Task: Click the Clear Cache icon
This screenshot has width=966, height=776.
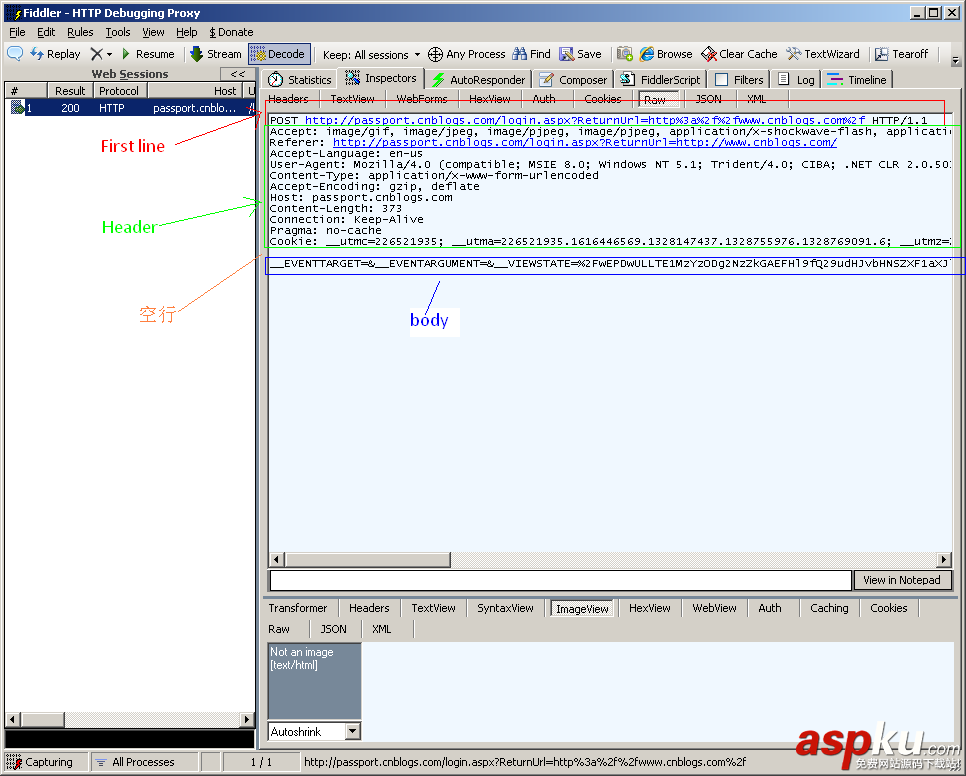Action: [x=709, y=54]
